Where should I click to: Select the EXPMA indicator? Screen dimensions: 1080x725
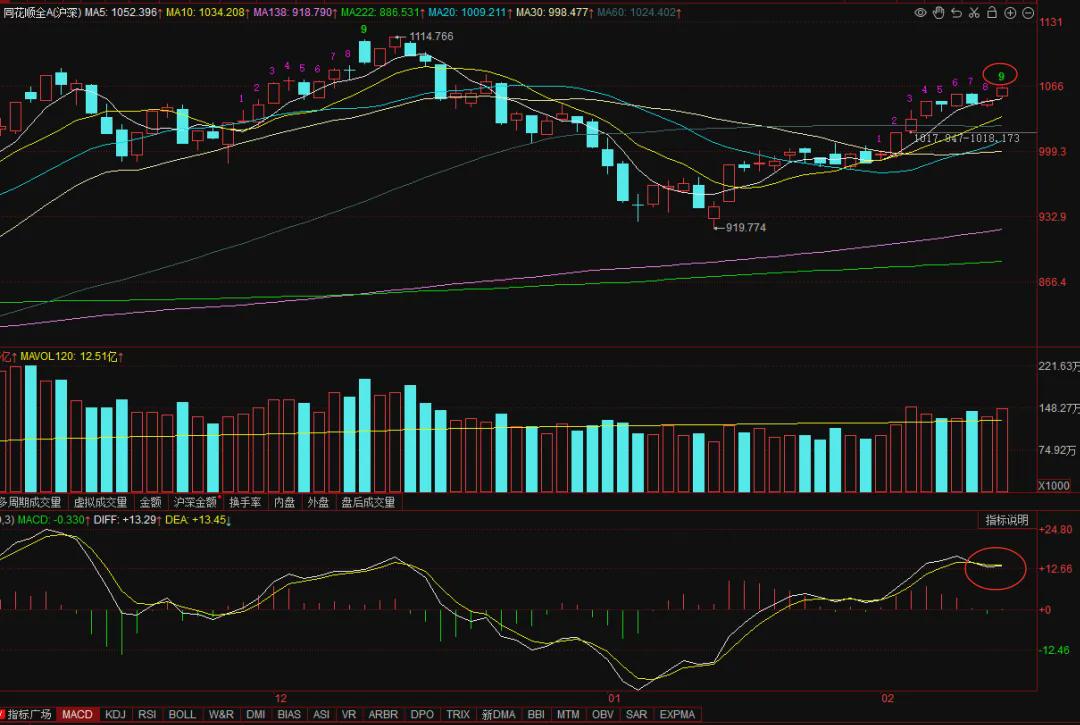677,715
